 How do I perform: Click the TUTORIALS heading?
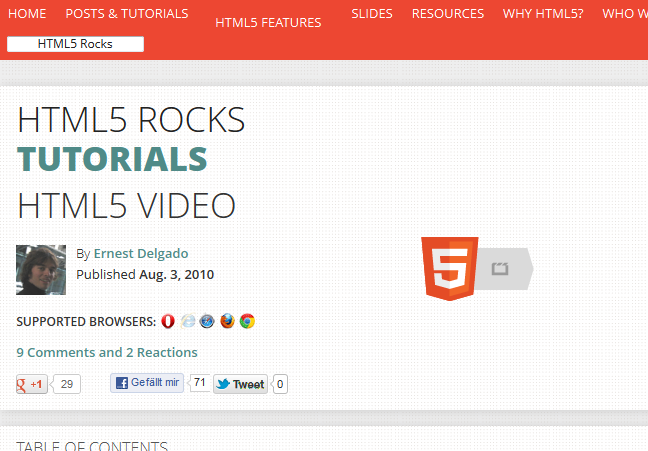coord(112,159)
